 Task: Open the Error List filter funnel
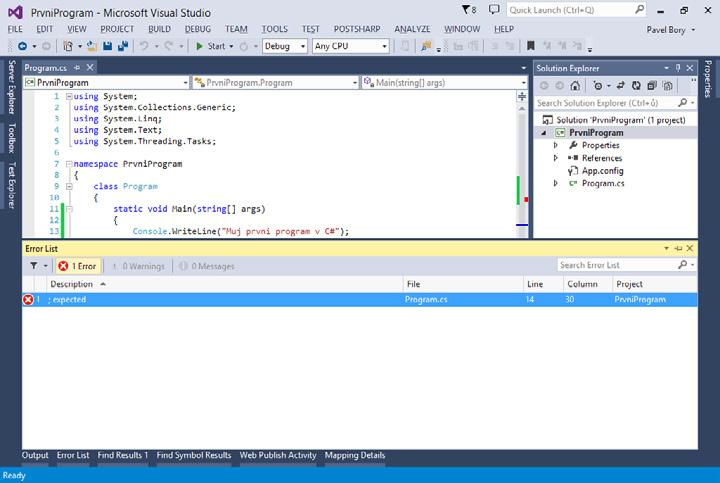35,266
